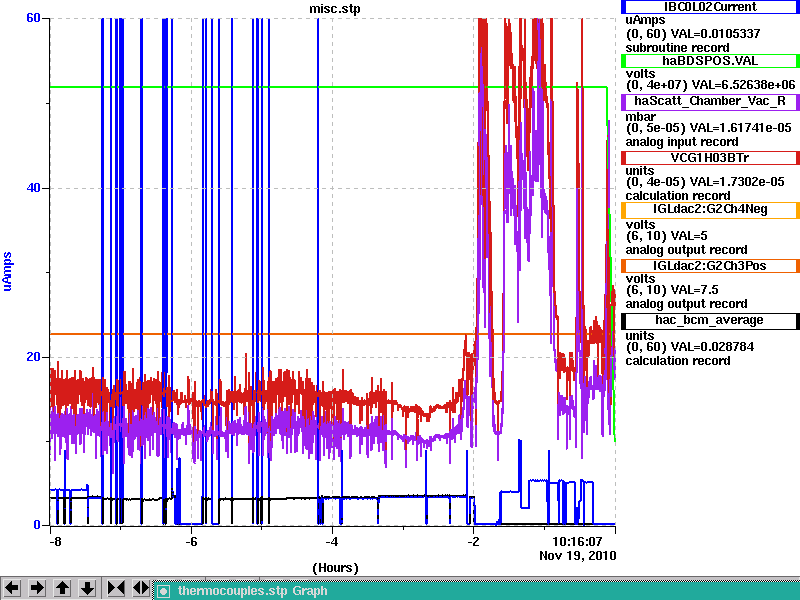Click the 10:16:07 timestamp on the axis
800x600 pixels.
578,541
